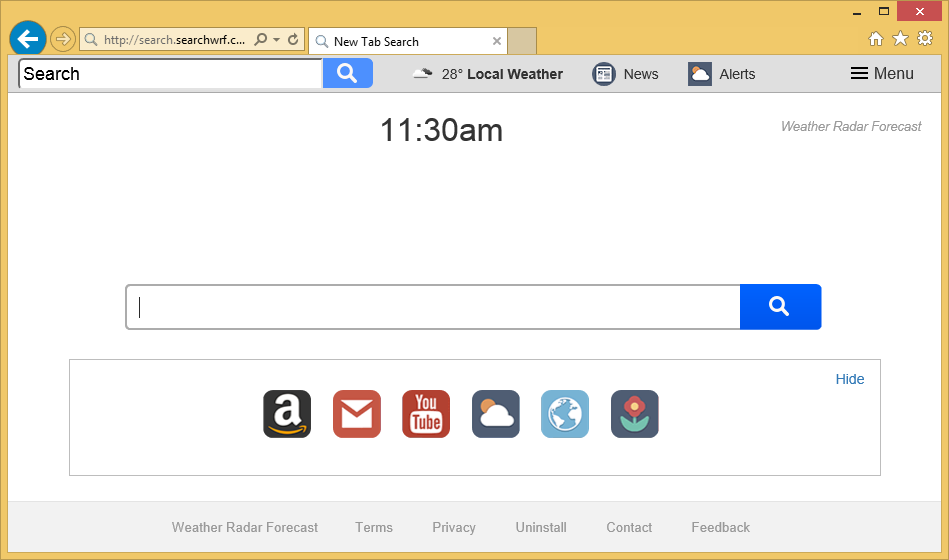
Task: Go back with the browser back arrow
Action: tap(28, 39)
